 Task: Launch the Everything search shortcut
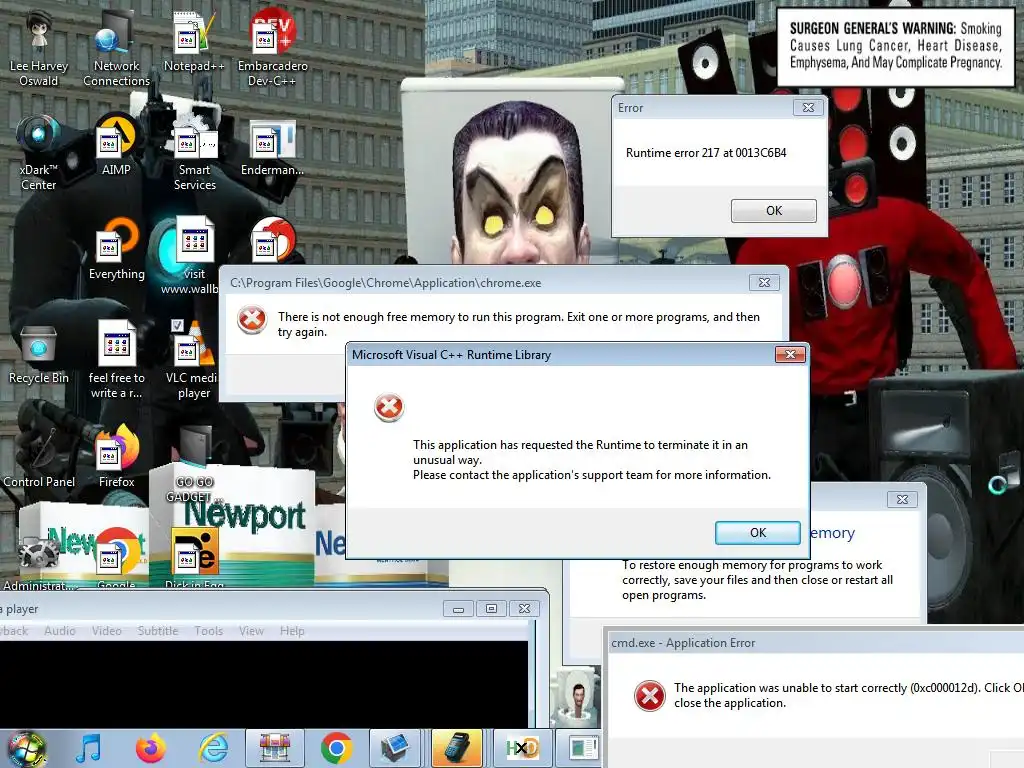pyautogui.click(x=117, y=249)
